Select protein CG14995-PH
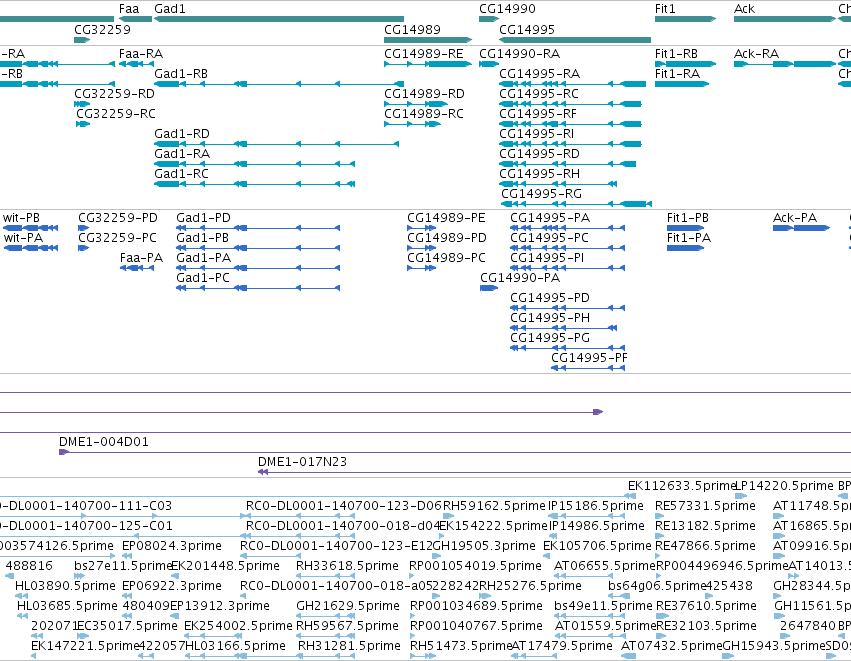 (x=563, y=328)
